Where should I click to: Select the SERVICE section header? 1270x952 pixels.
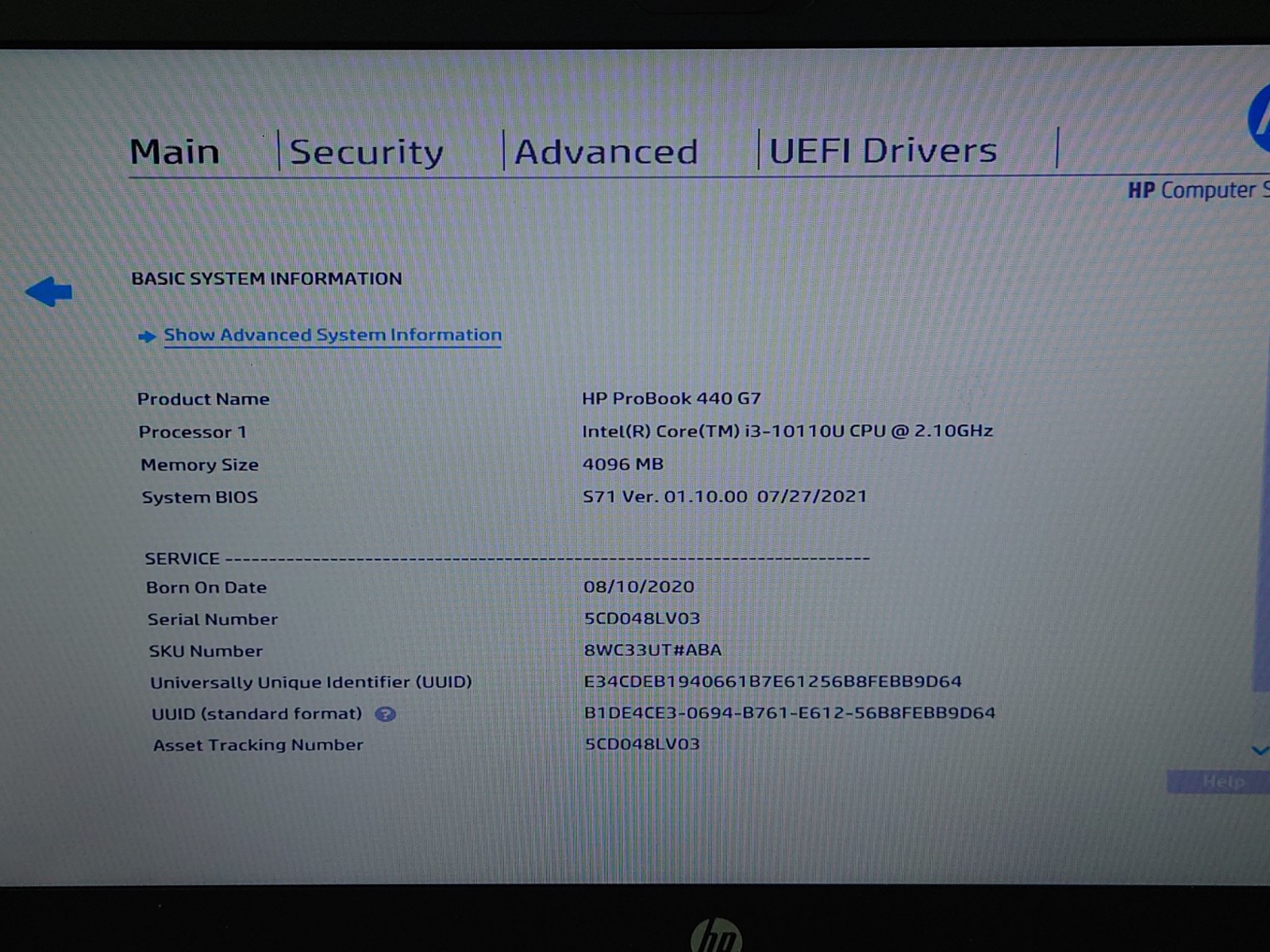pos(182,559)
